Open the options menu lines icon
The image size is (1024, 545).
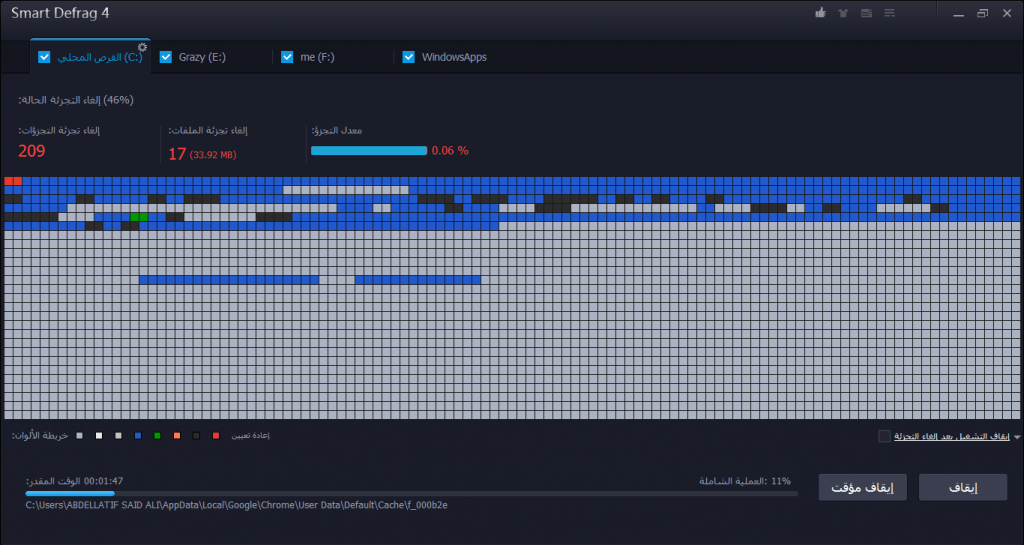pos(889,13)
